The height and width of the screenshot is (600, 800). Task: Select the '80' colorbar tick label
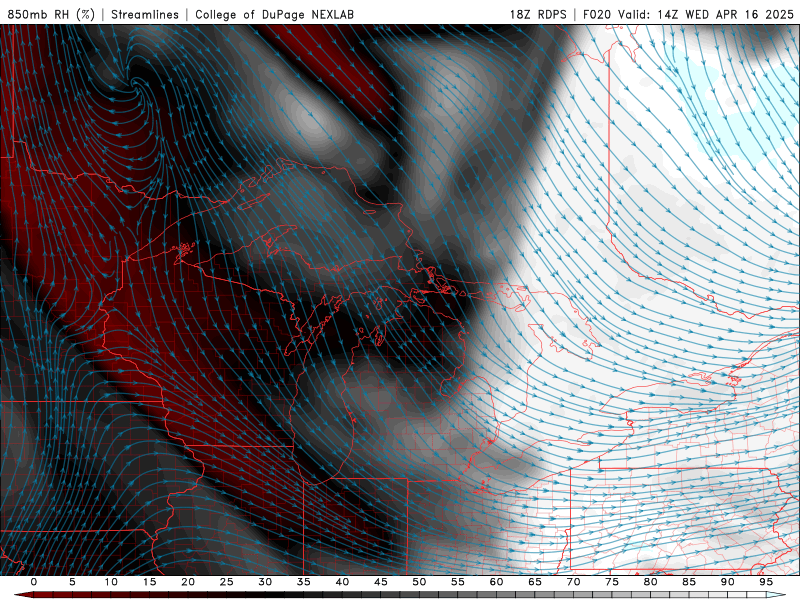pos(650,582)
